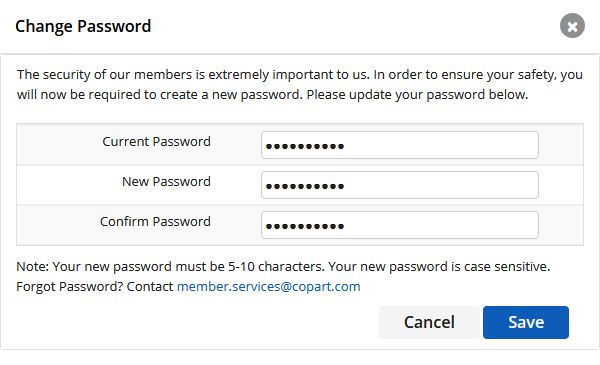Screen dimensions: 600x365
Task: Select the New Password label
Action: coord(166,181)
